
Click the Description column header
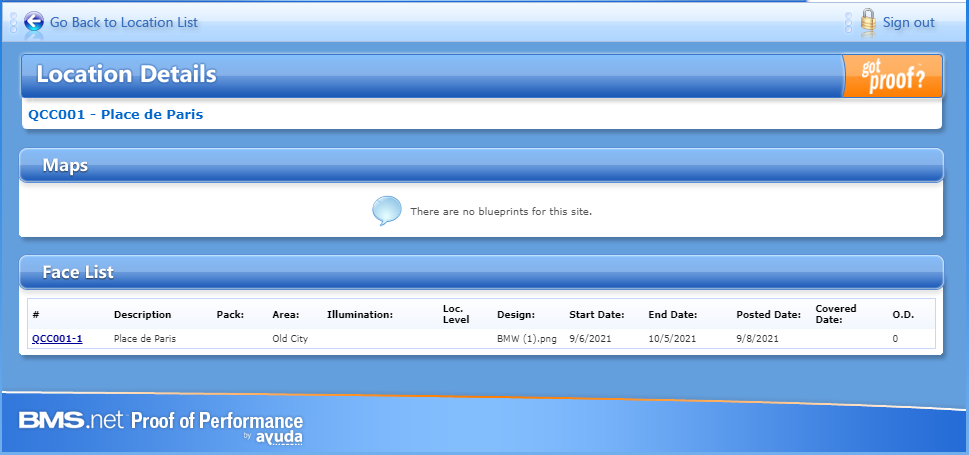coord(142,315)
